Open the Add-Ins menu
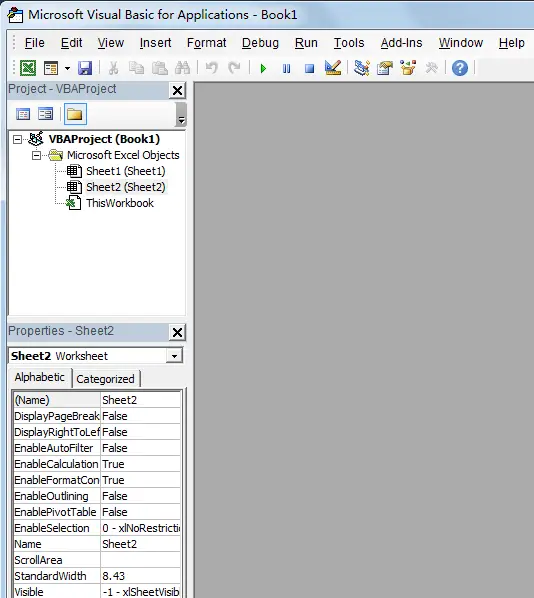Screen dimensions: 534x598 pos(401,43)
